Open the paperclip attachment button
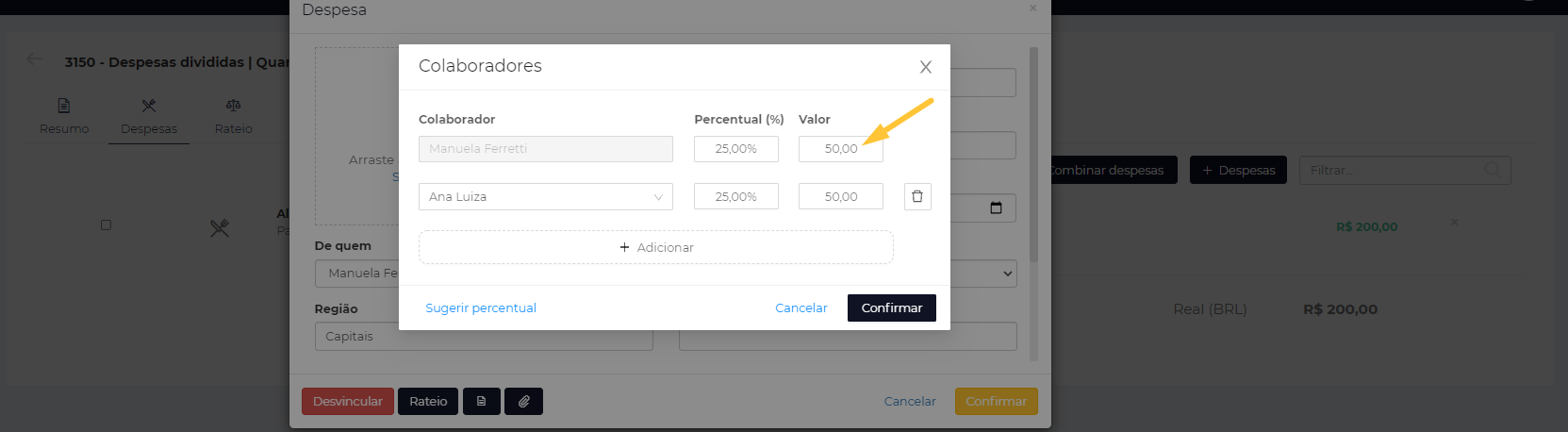 tap(523, 401)
